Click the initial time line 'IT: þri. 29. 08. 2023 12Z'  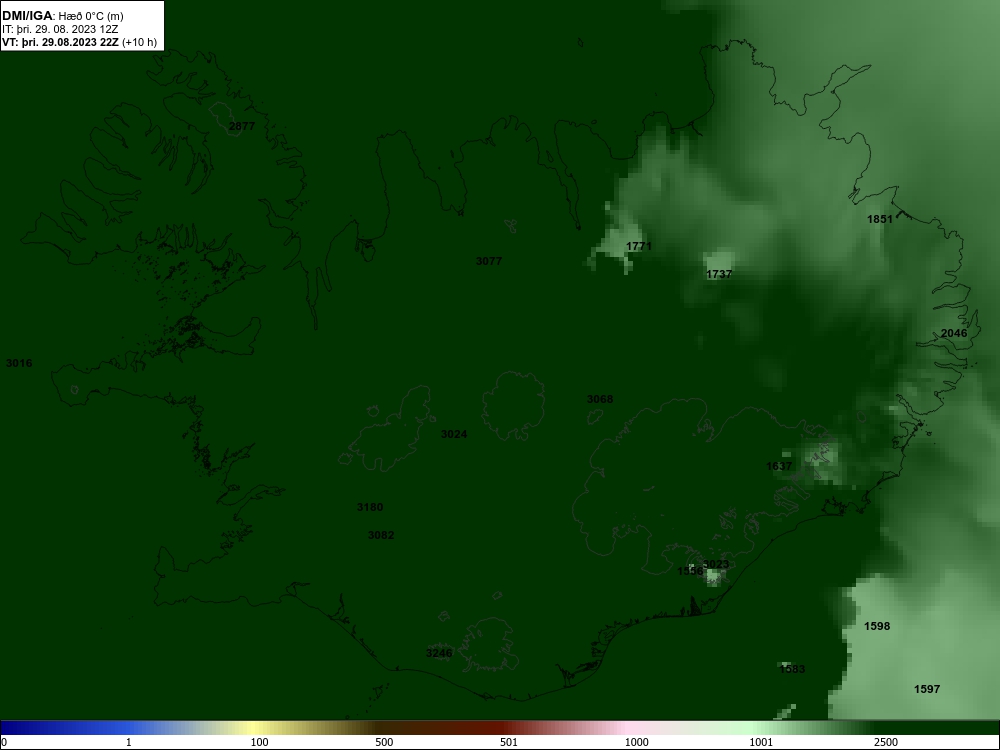[60, 29]
